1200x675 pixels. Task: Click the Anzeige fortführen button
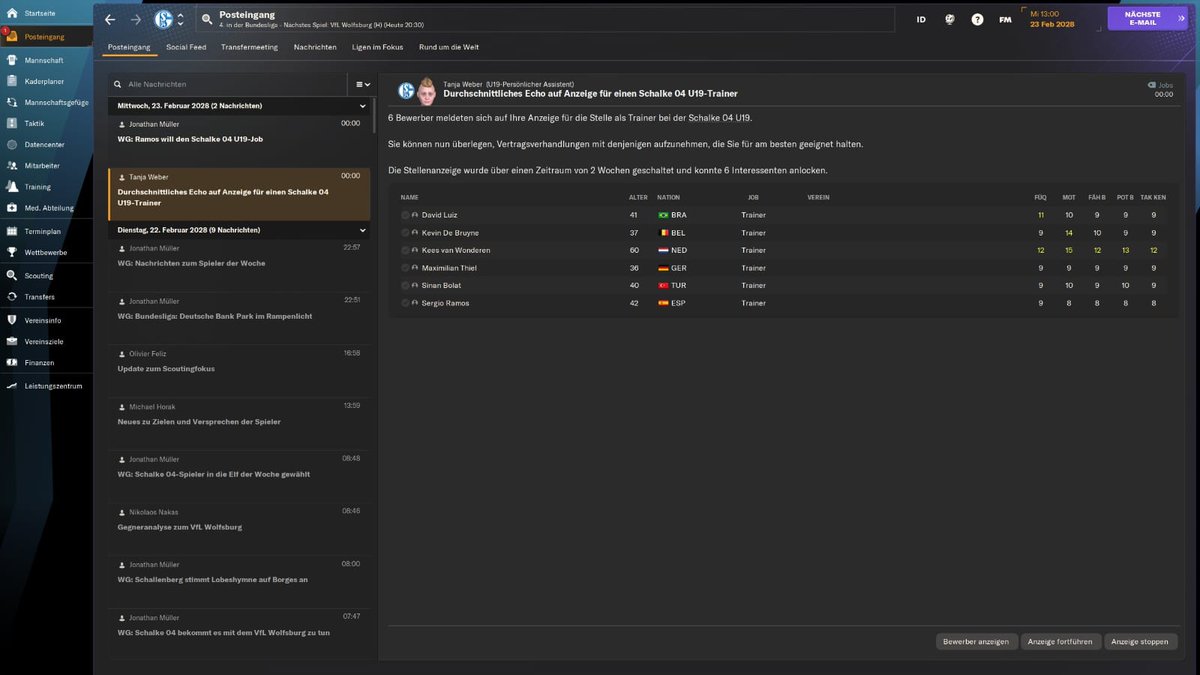[x=1061, y=641]
